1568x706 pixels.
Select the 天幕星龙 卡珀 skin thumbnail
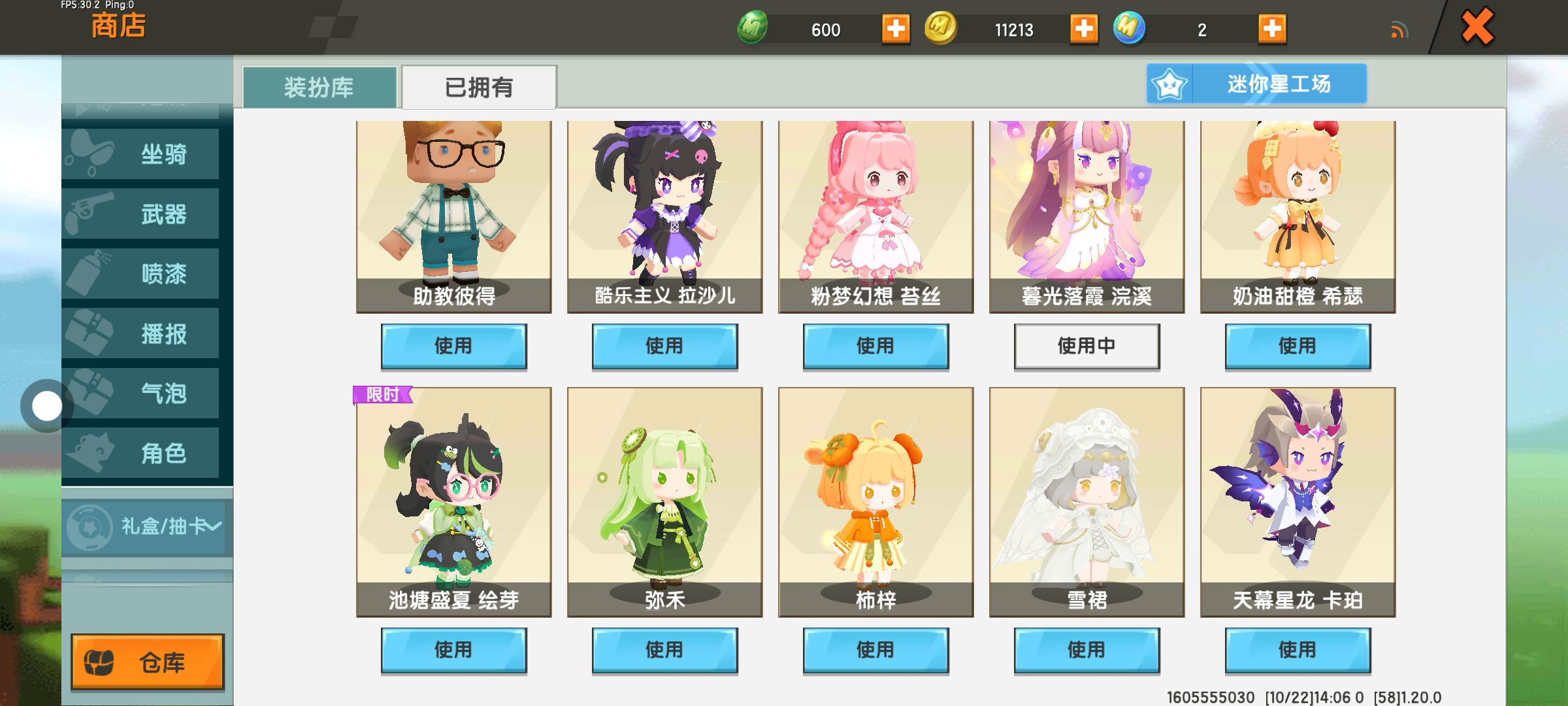pos(1298,501)
